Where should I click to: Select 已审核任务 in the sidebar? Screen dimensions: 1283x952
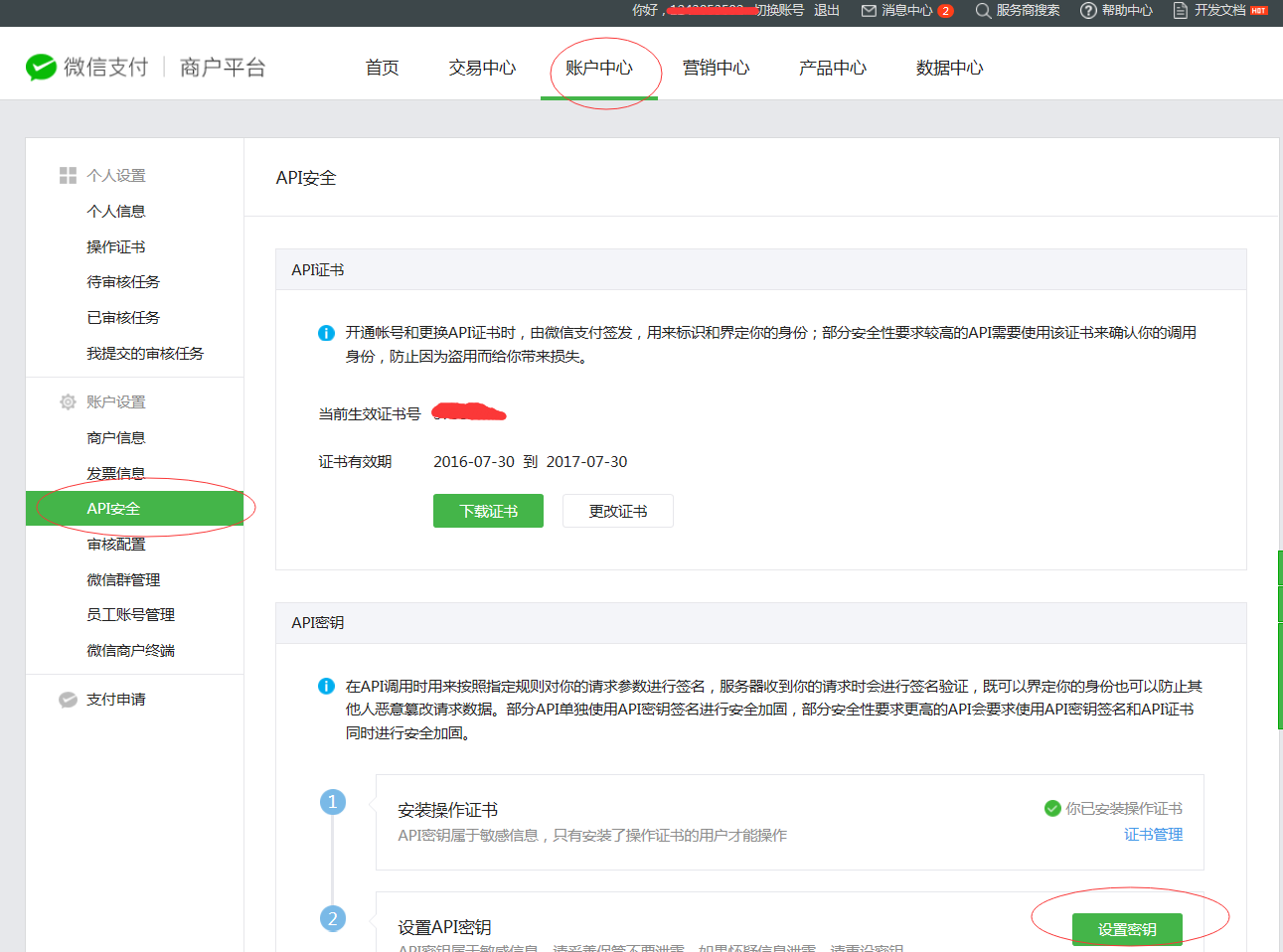click(123, 318)
